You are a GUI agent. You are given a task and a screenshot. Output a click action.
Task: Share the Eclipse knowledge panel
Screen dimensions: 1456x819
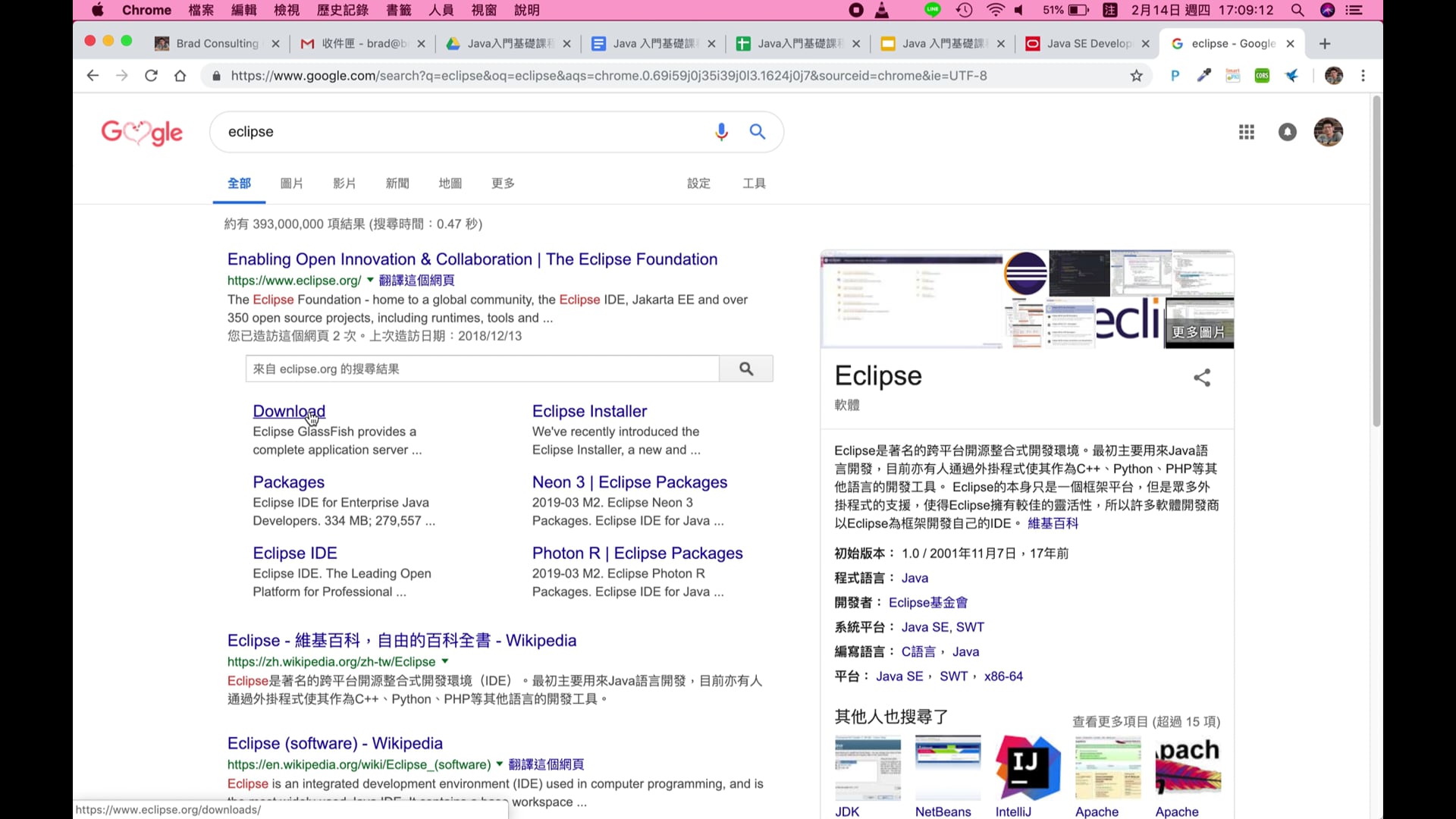point(1202,378)
